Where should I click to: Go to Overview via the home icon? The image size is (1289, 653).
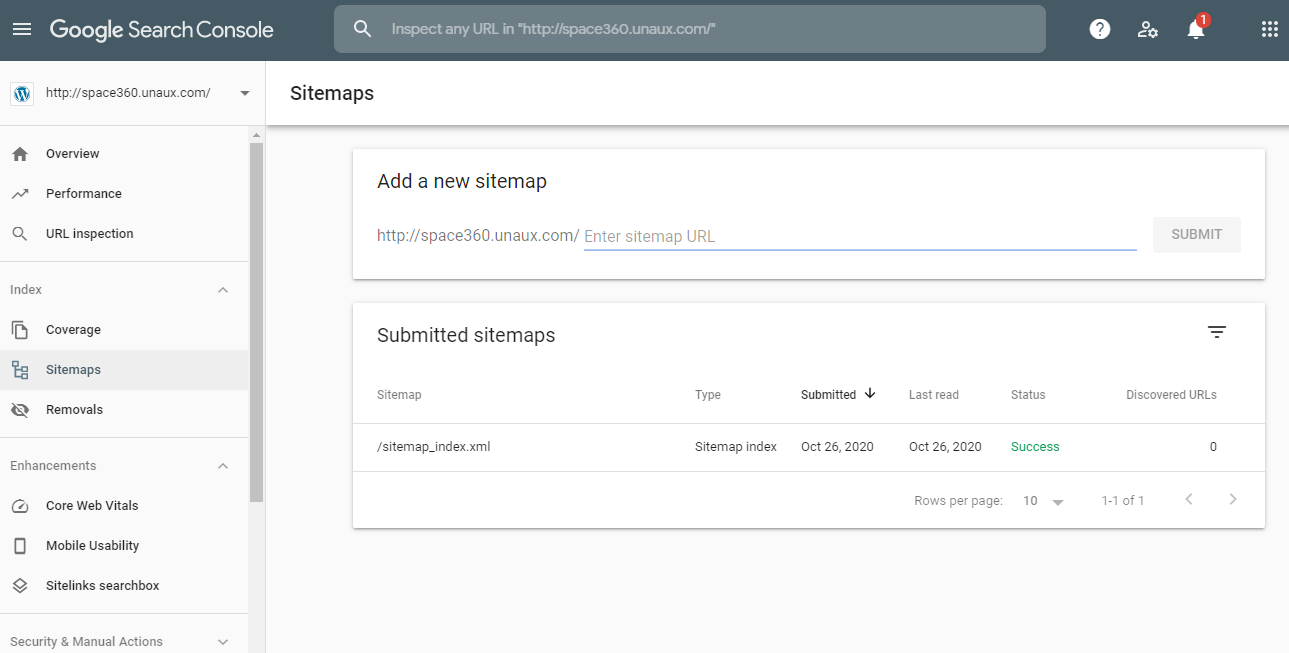click(20, 153)
